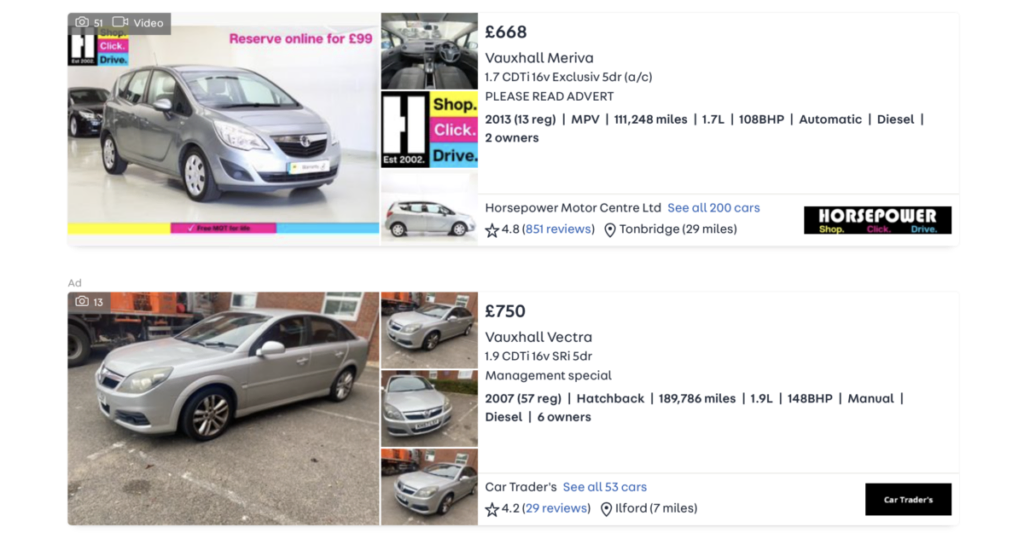This screenshot has height=539, width=1024.
Task: Click the Car Trader's black logo badge
Action: click(908, 499)
